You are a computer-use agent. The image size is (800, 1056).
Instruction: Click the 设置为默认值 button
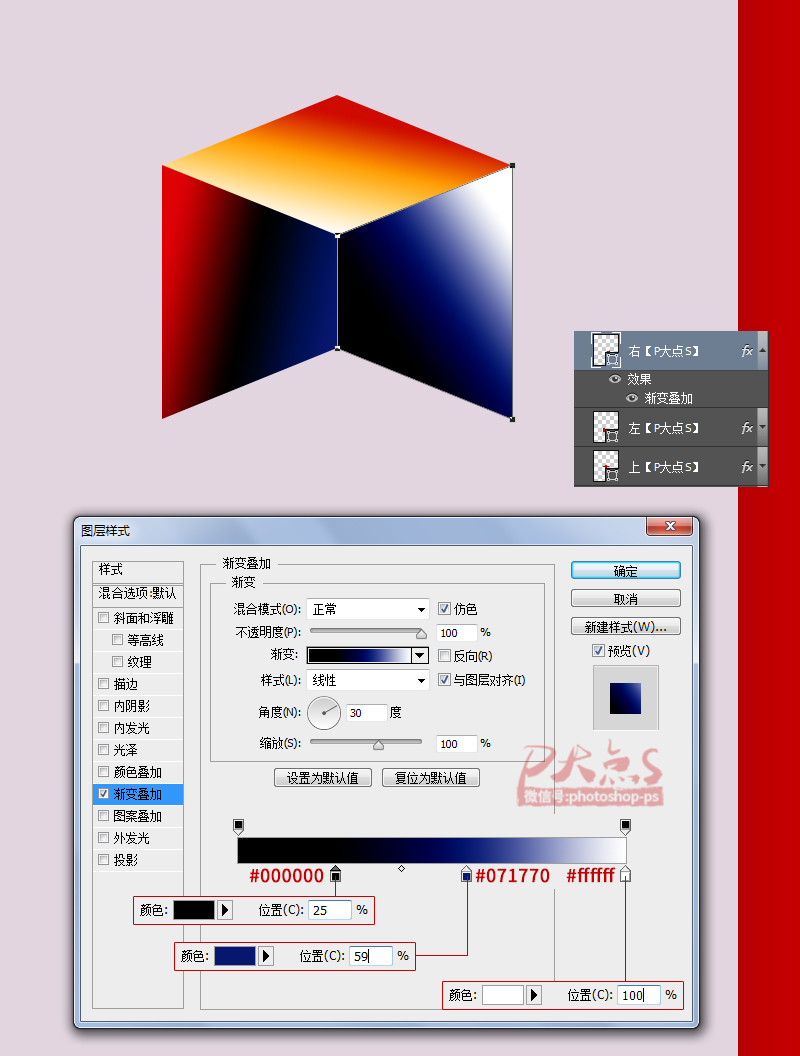coord(322,777)
